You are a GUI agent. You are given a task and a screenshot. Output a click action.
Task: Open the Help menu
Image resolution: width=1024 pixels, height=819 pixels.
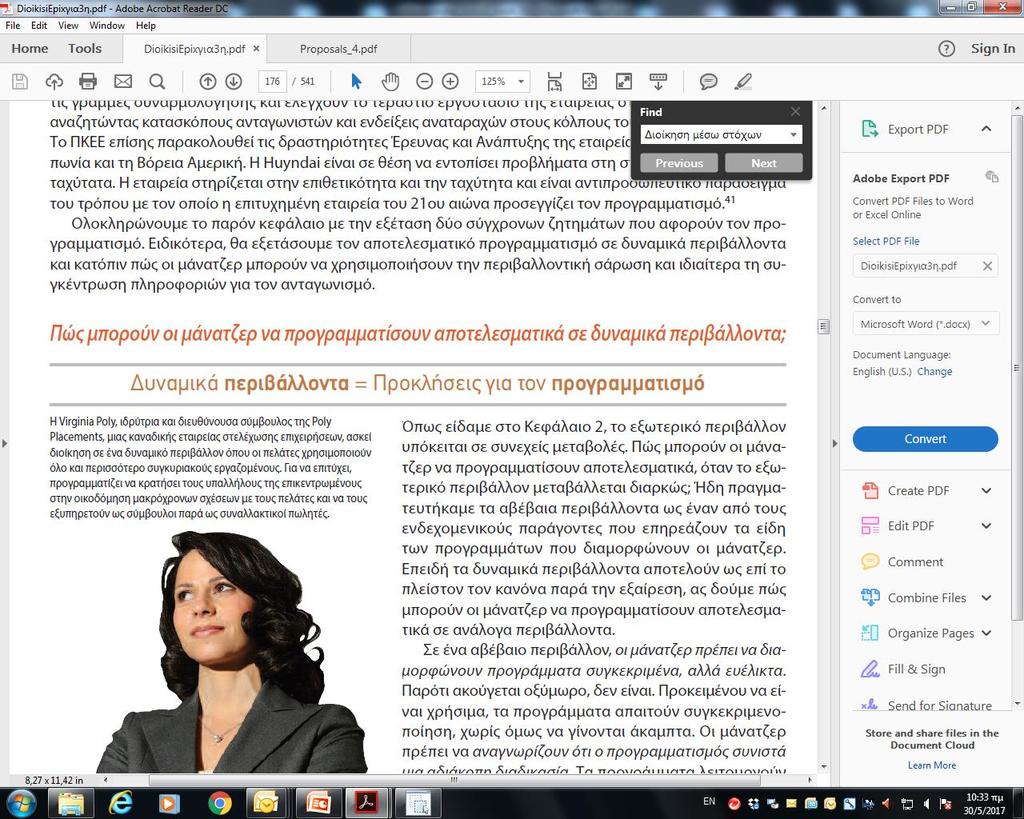coord(146,25)
